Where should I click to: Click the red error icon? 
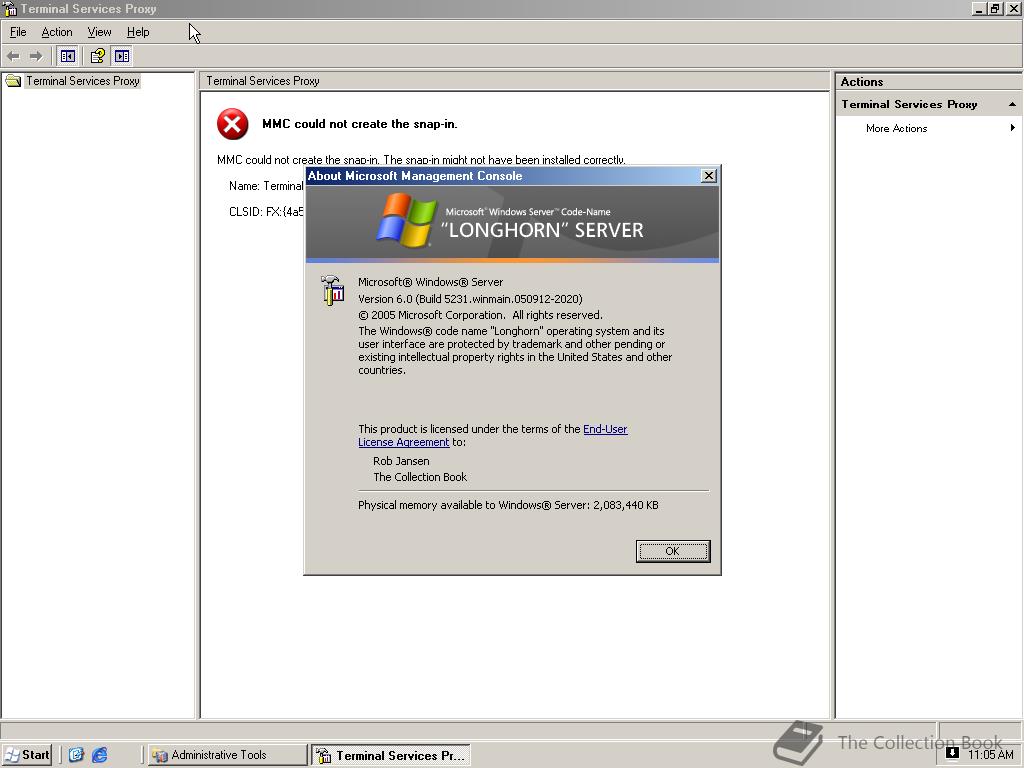click(232, 124)
